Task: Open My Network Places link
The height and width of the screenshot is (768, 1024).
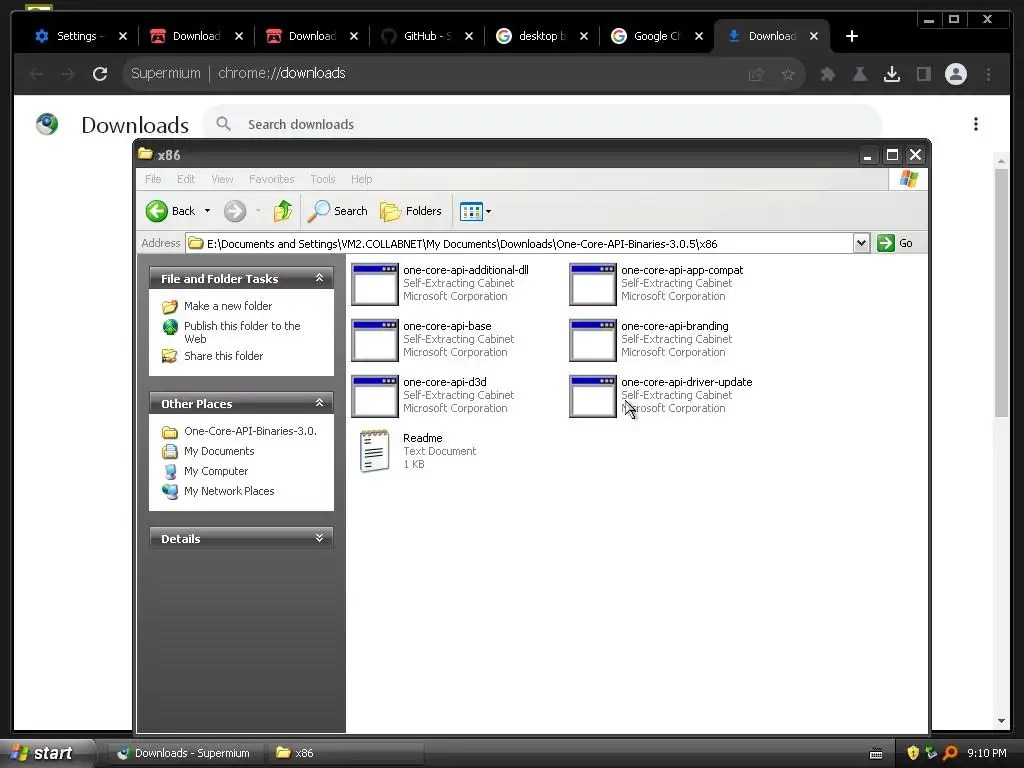Action: (x=229, y=491)
